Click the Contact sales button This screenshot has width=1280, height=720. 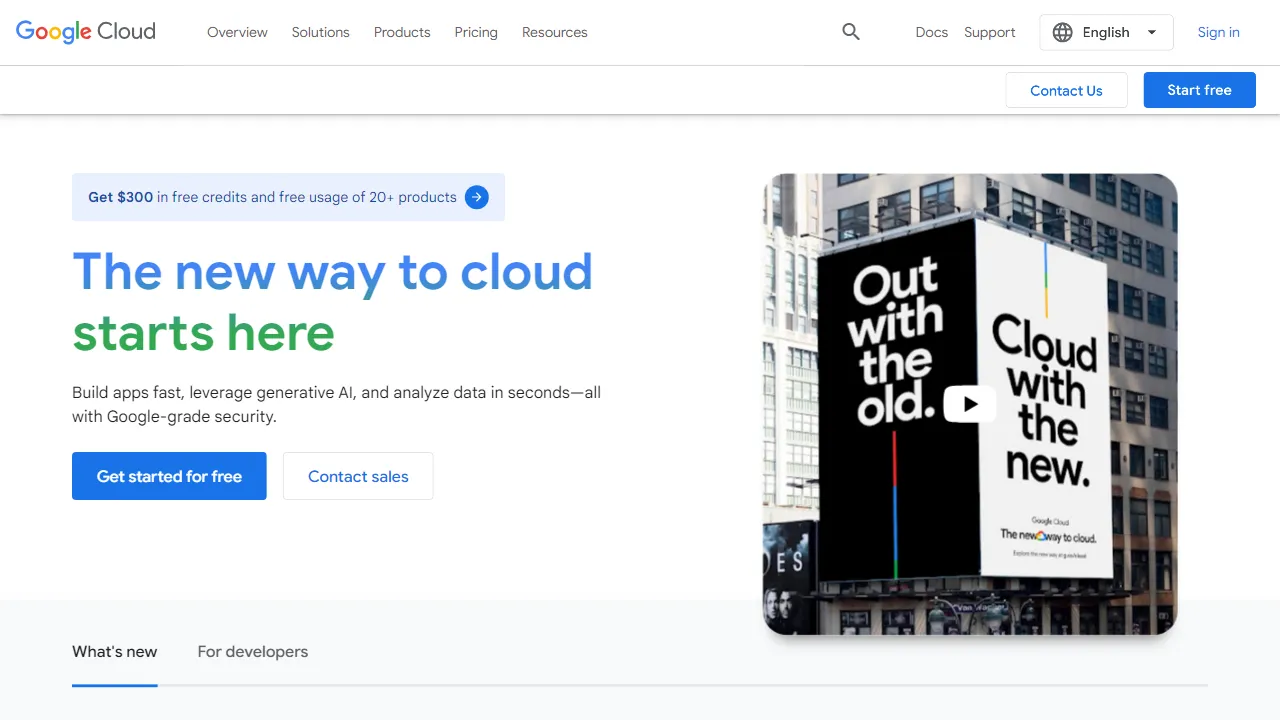point(358,476)
